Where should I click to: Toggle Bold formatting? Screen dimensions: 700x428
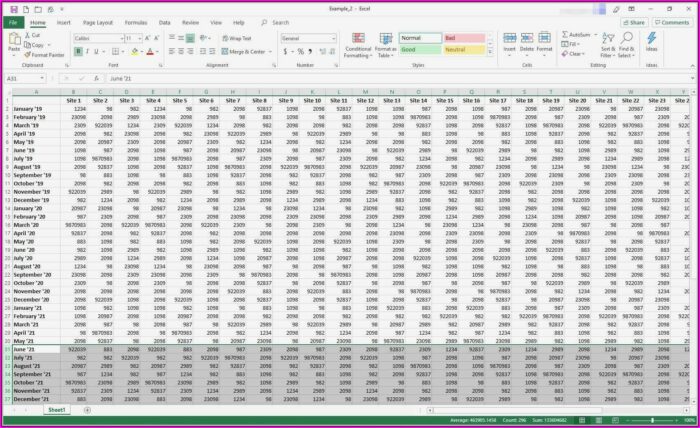[x=78, y=52]
